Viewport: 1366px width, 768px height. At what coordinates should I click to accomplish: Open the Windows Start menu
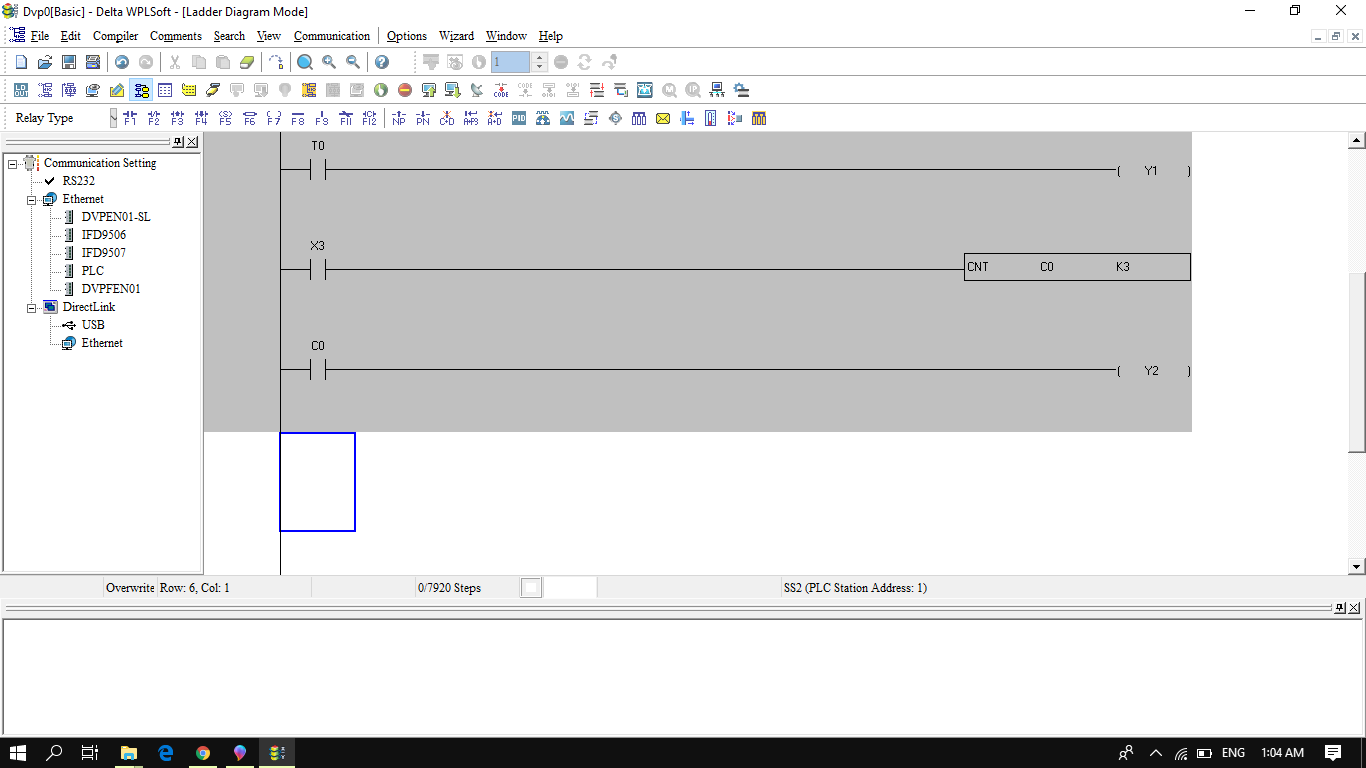point(18,752)
